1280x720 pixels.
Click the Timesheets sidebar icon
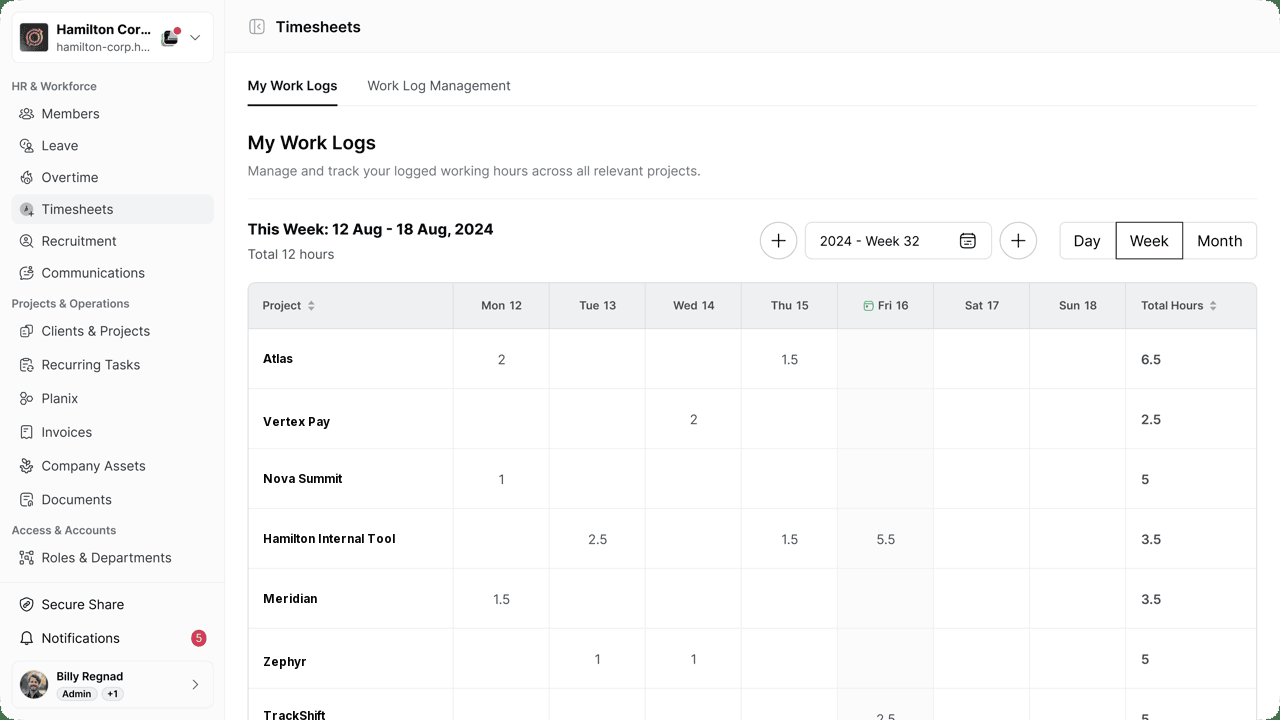[x=27, y=210]
